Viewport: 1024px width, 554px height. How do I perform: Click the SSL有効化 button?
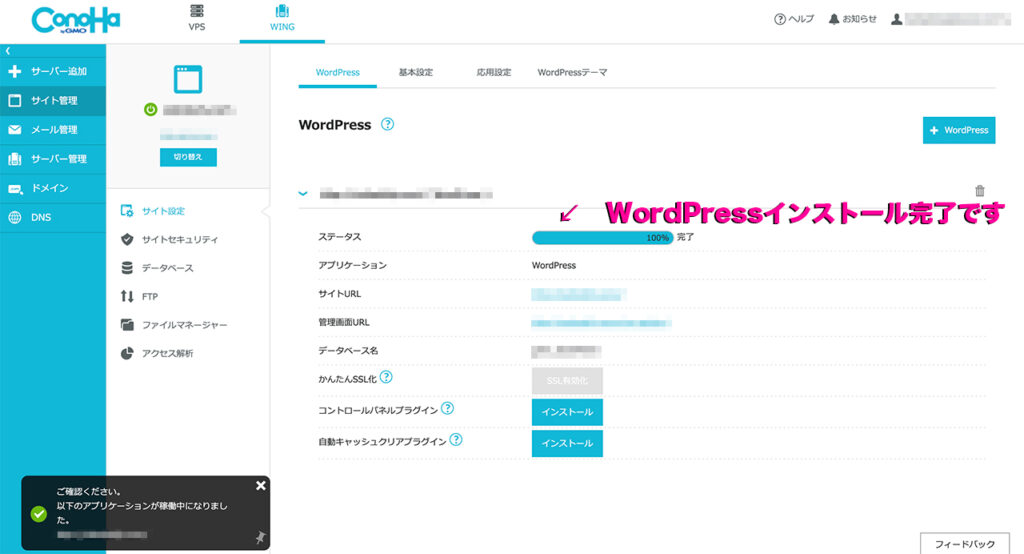coord(567,381)
